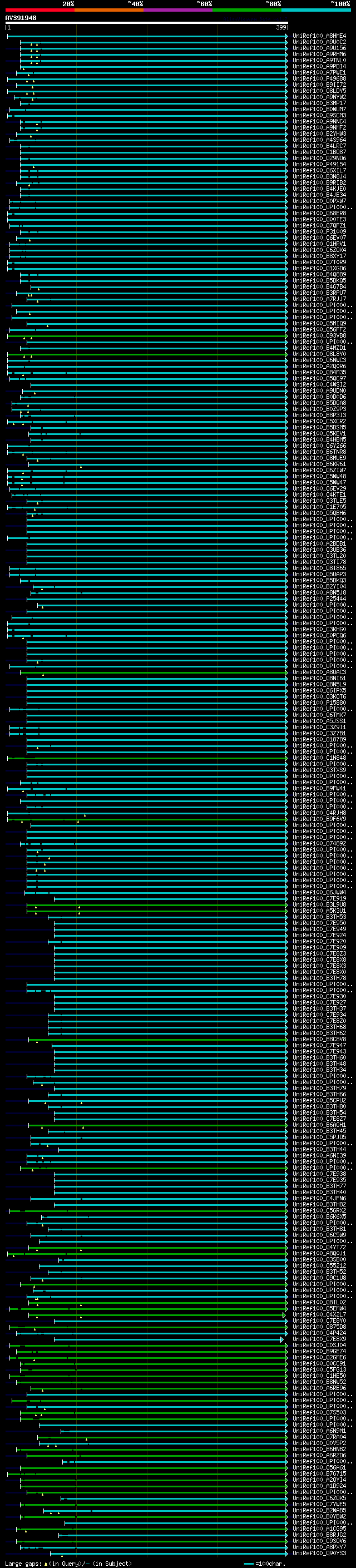The width and height of the screenshot is (356, 1568).
Task: Select the UniRef100_P25444 label
Action: pyautogui.click(x=319, y=599)
